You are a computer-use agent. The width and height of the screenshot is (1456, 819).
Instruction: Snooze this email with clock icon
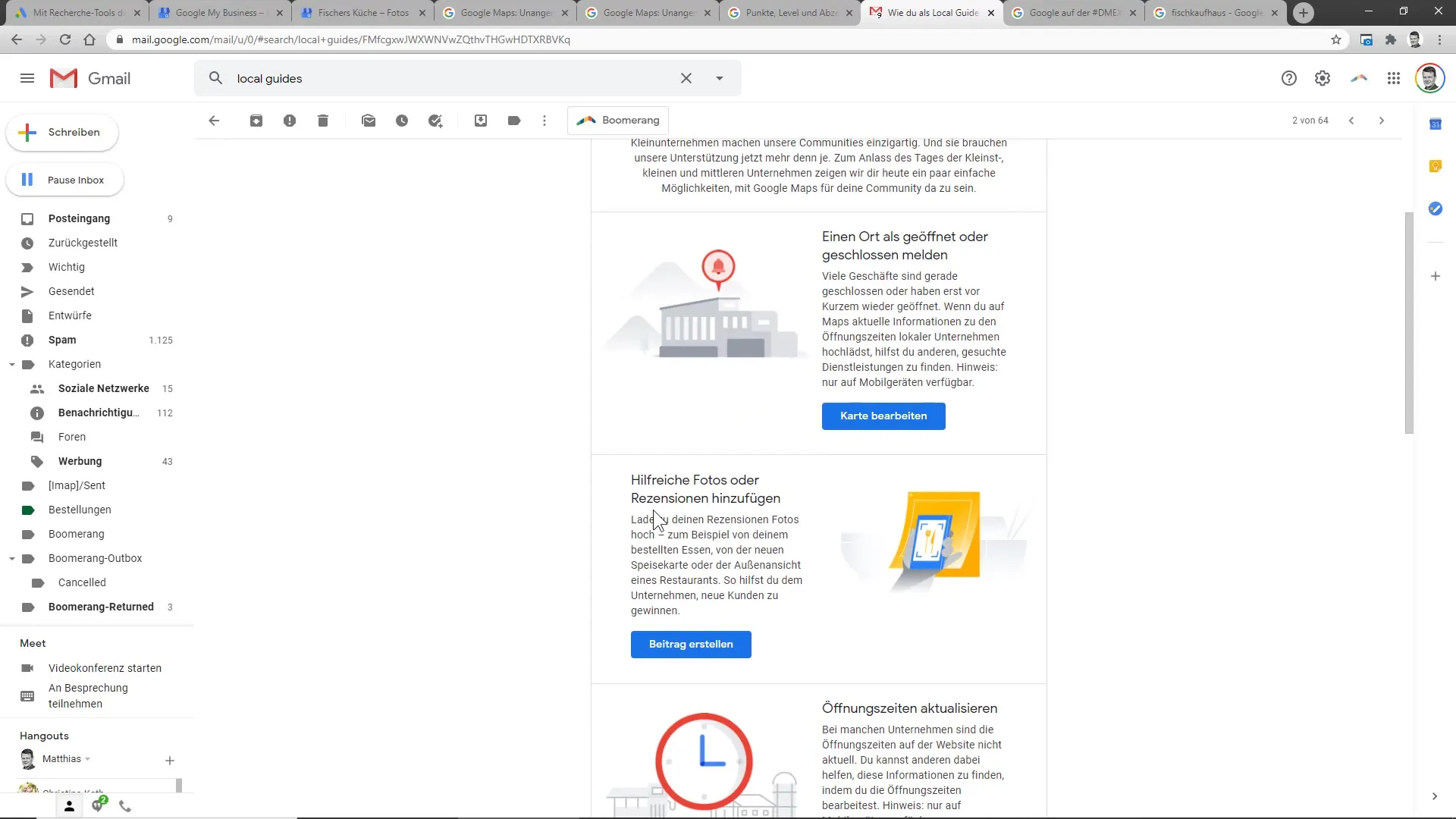click(402, 121)
